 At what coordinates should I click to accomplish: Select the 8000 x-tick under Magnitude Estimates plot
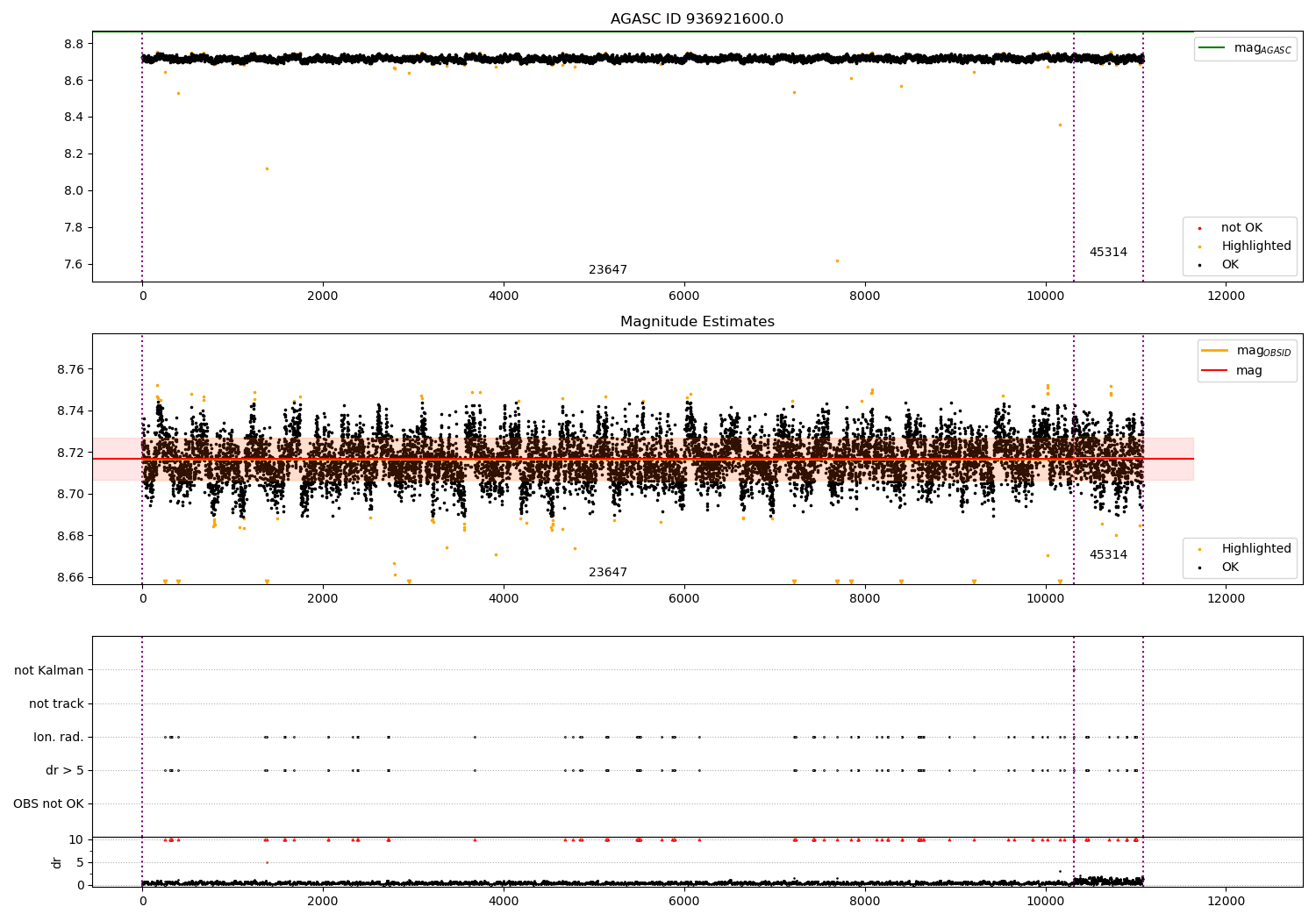point(865,599)
